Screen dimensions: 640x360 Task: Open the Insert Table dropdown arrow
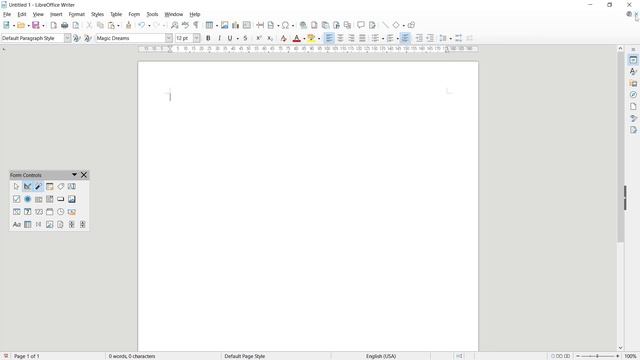point(217,26)
